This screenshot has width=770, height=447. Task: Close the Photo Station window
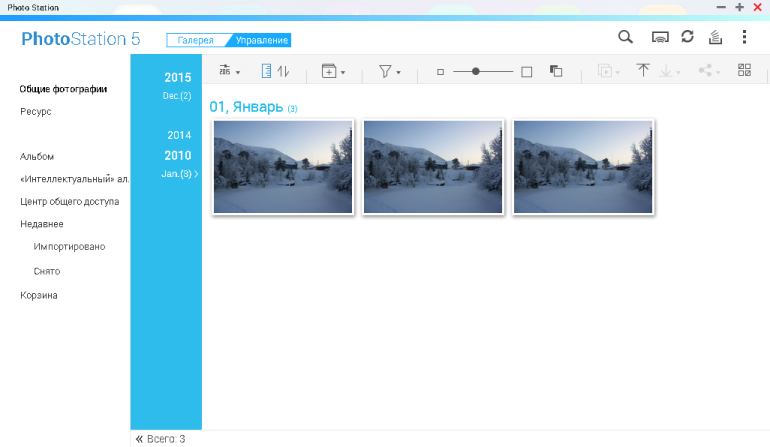click(x=758, y=7)
